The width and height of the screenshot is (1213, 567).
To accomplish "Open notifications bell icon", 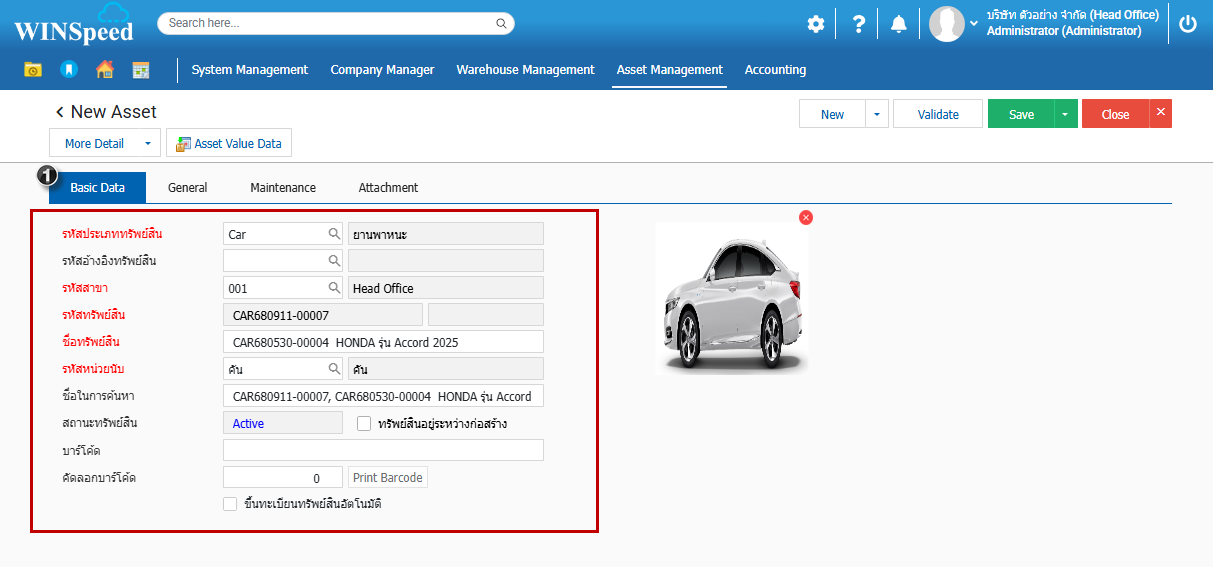I will [899, 24].
